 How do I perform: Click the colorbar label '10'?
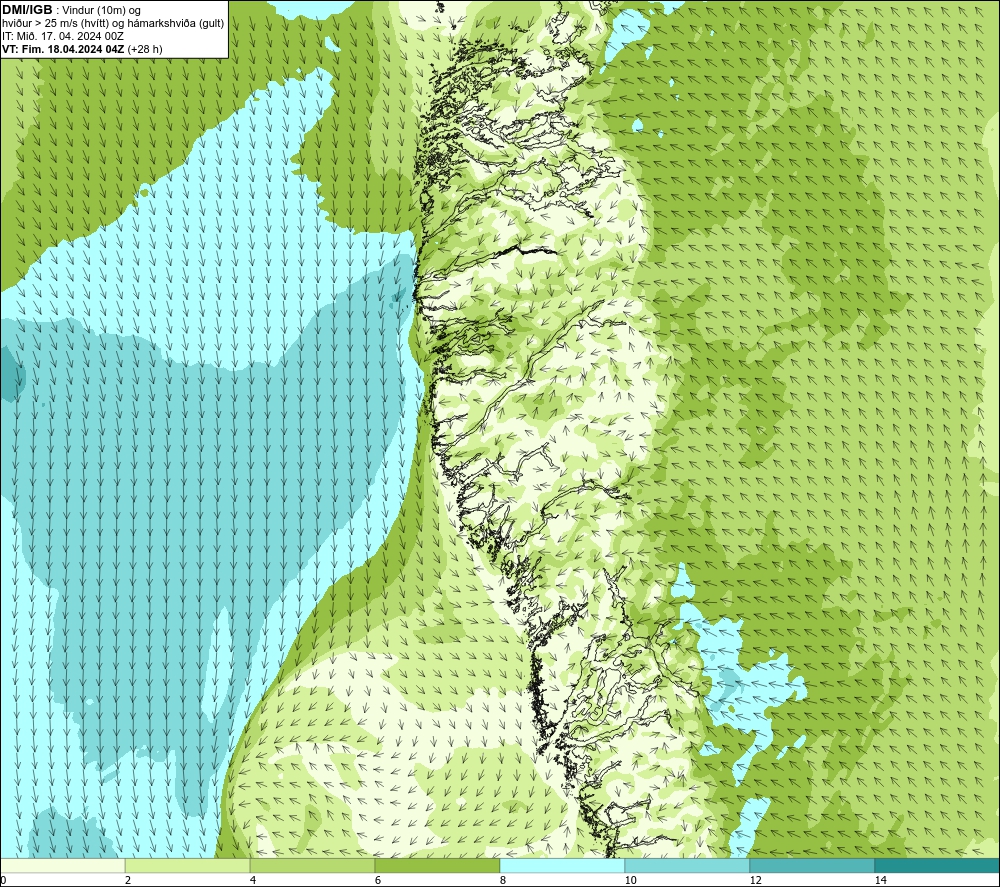[631, 880]
